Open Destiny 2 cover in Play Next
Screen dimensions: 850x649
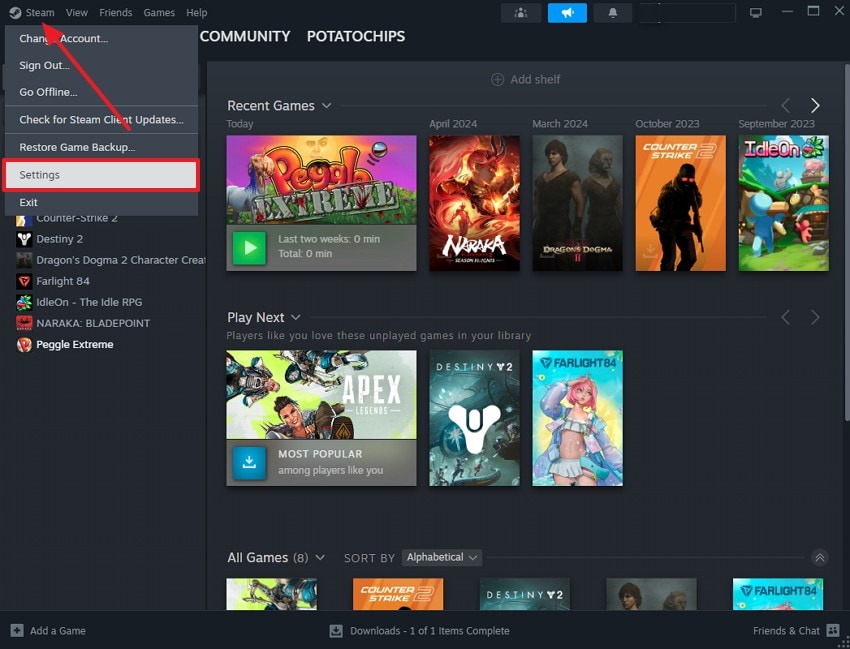click(x=474, y=418)
